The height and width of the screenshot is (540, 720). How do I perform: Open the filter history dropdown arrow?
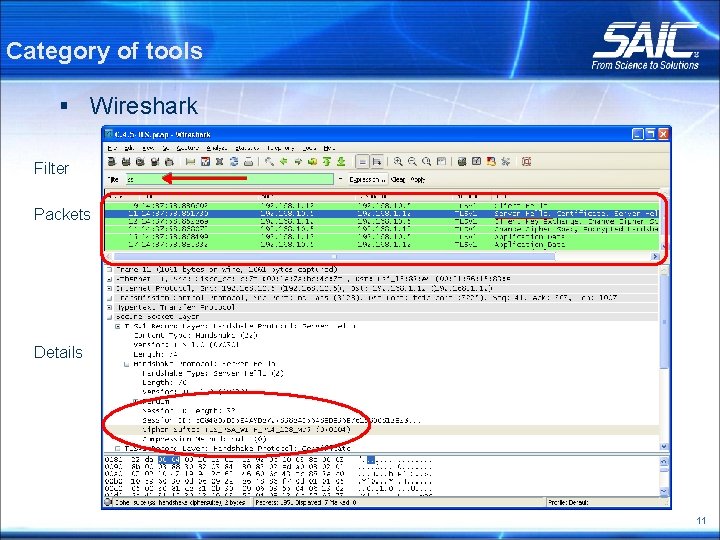tap(340, 179)
